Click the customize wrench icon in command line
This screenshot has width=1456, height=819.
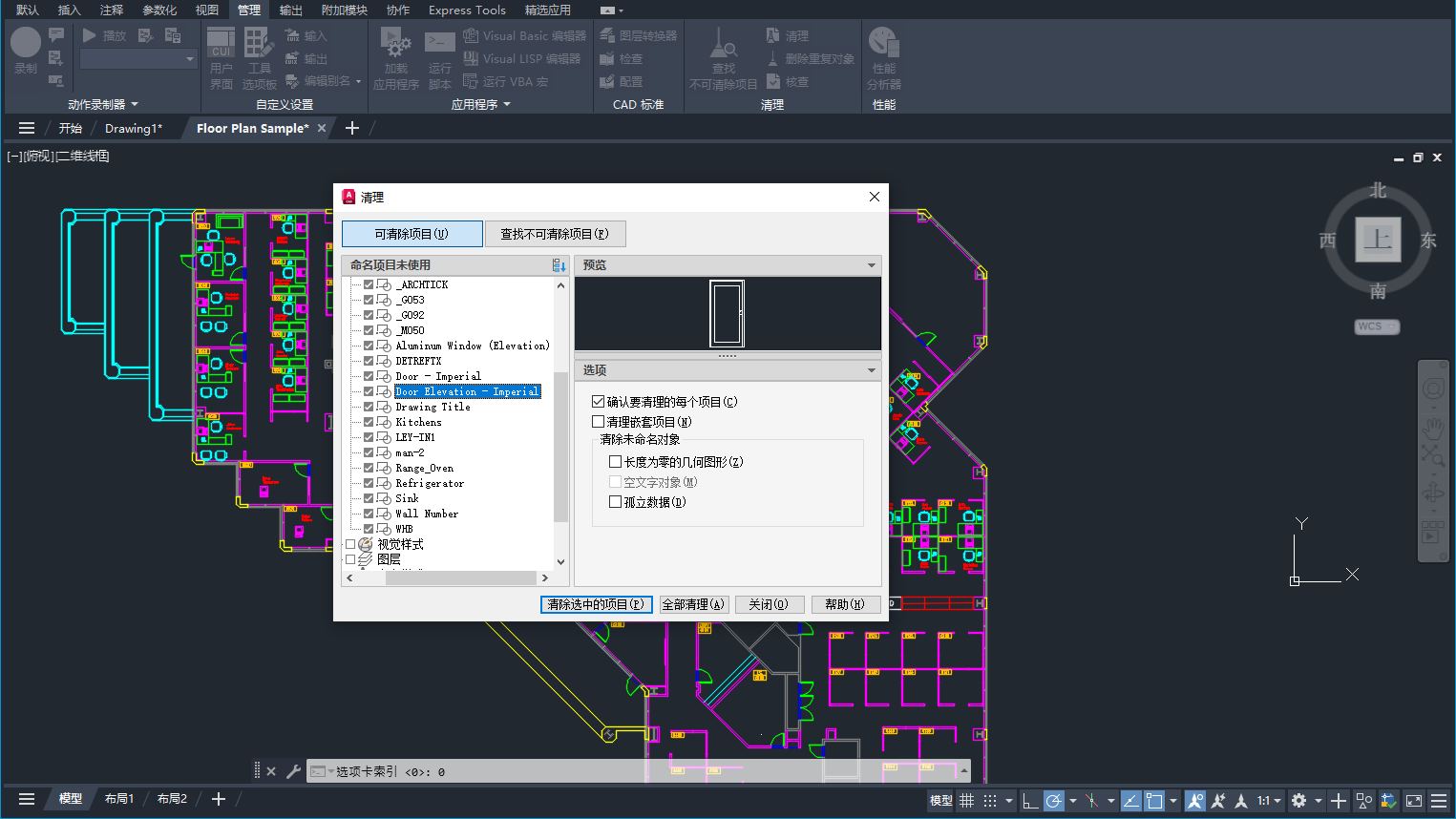pos(293,771)
